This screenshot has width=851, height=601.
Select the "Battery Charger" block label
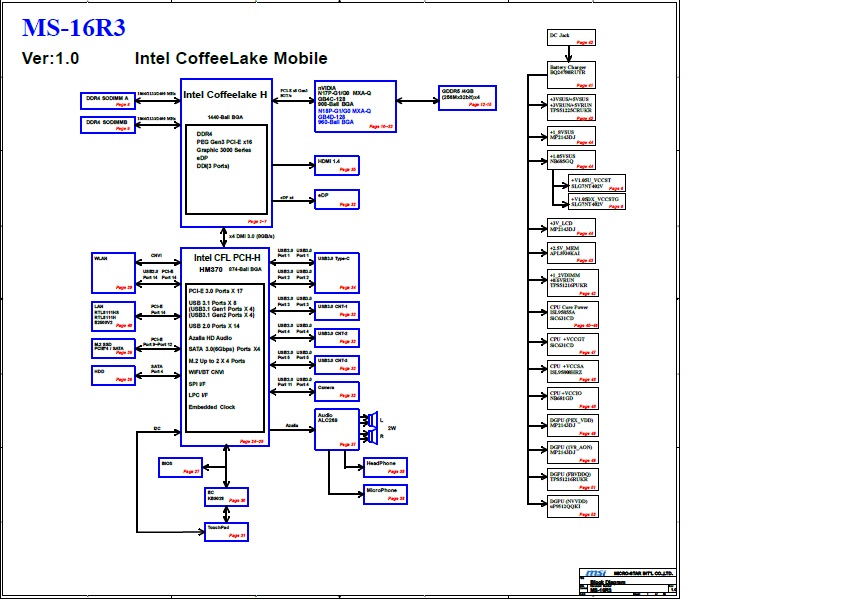(x=568, y=67)
